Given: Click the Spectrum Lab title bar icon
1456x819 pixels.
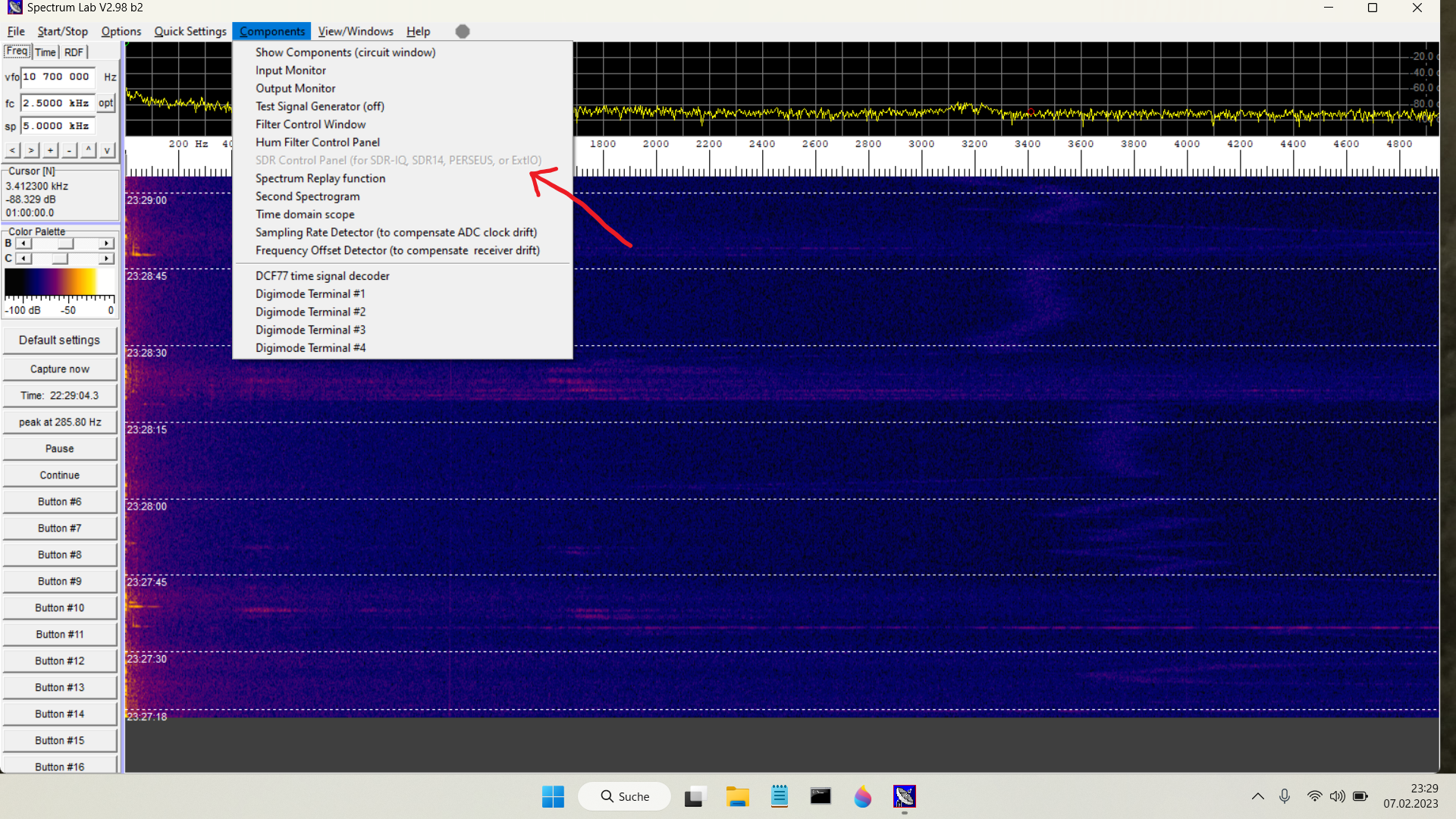Looking at the screenshot, I should [x=15, y=8].
